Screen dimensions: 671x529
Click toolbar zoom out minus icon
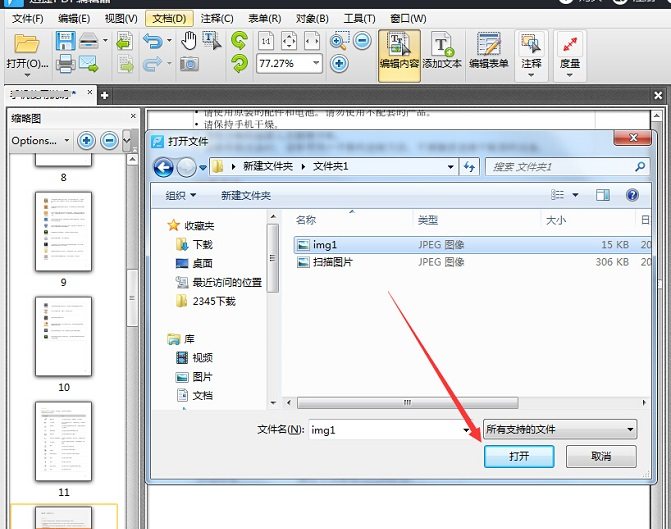tap(362, 41)
